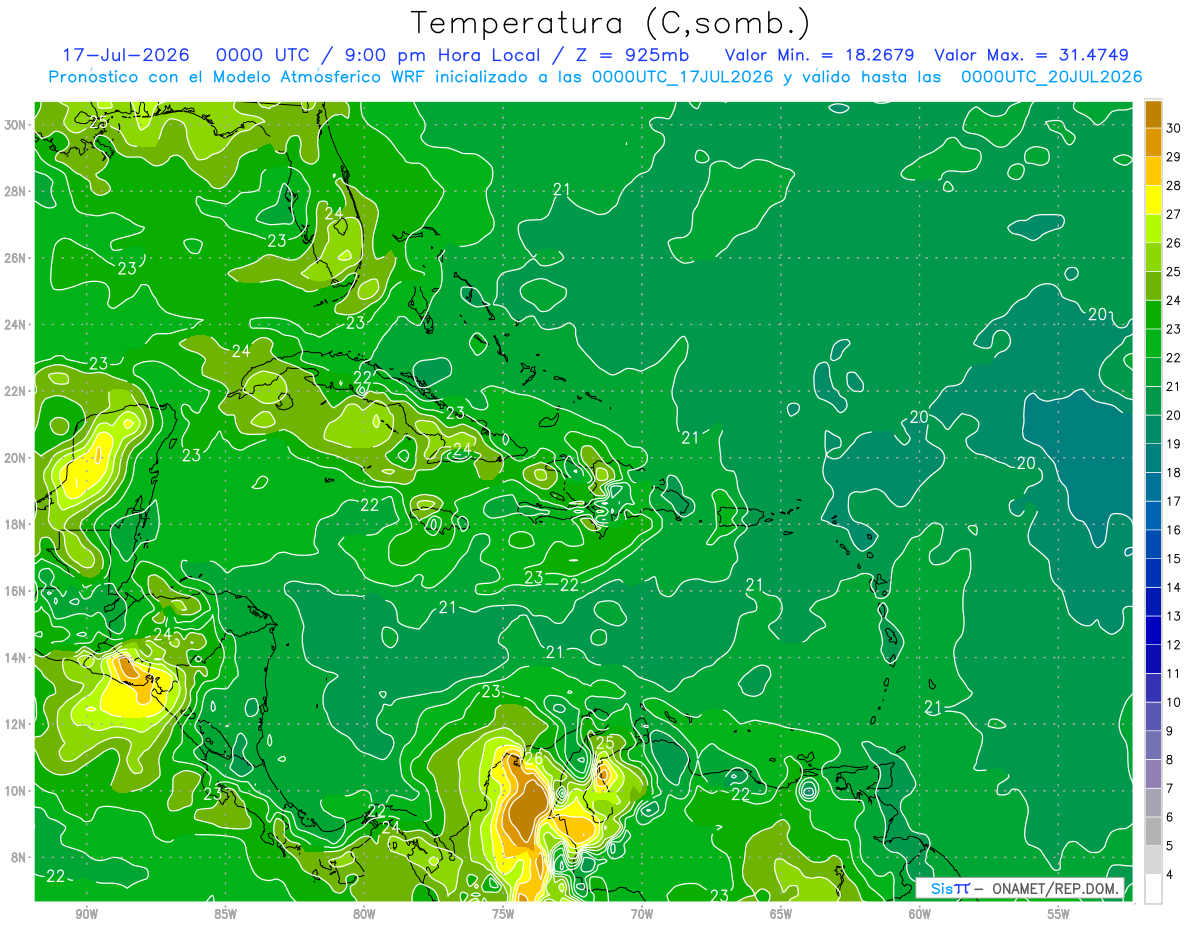Click the '80W' longitude label
This screenshot has height=927, width=1200.
[x=364, y=914]
